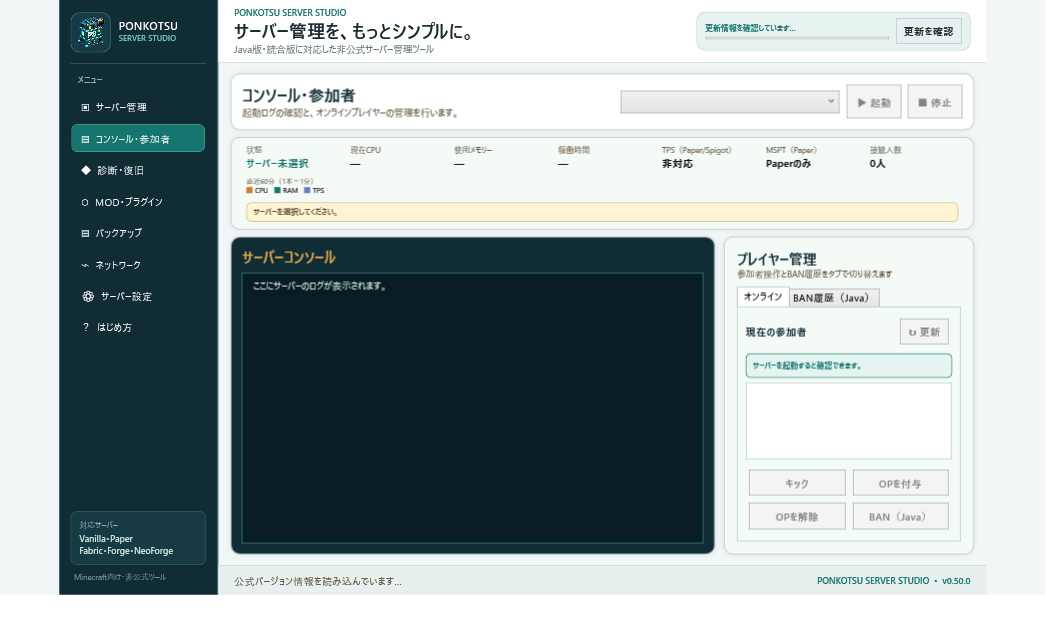Open バックアップ section

tap(138, 233)
